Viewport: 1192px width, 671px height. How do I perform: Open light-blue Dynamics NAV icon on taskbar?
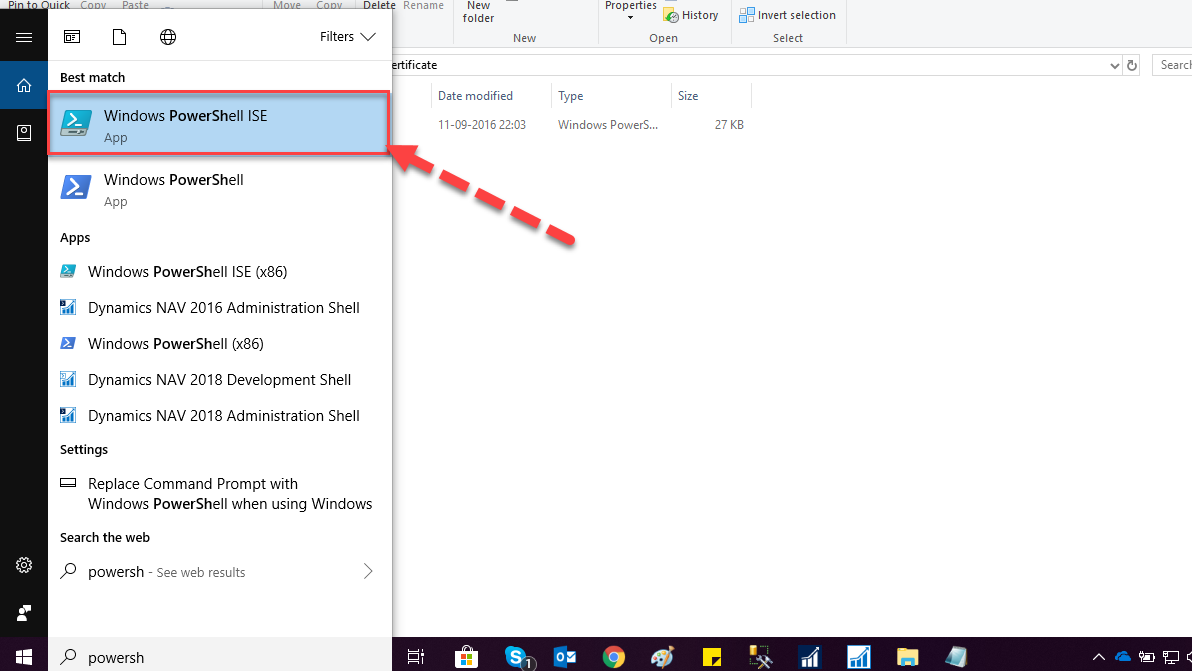point(858,657)
